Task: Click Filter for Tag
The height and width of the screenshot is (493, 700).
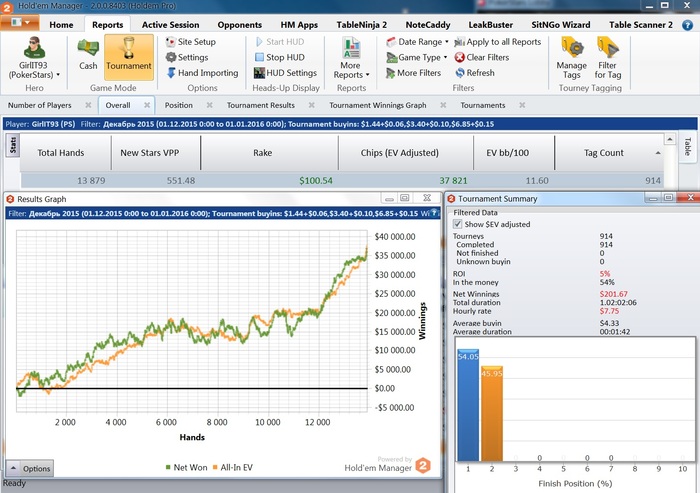Action: (x=608, y=58)
